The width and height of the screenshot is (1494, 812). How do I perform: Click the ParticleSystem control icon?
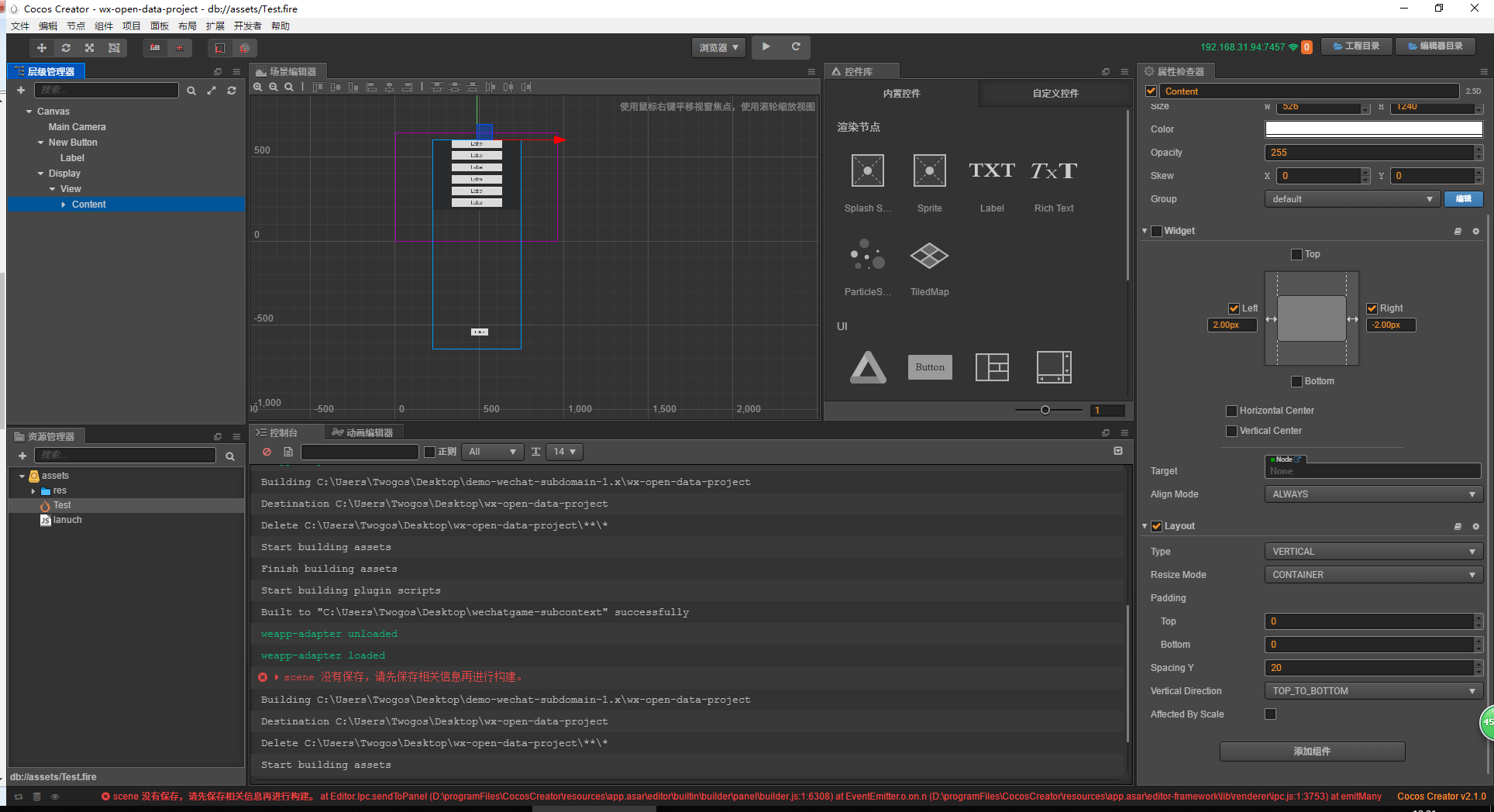click(867, 256)
